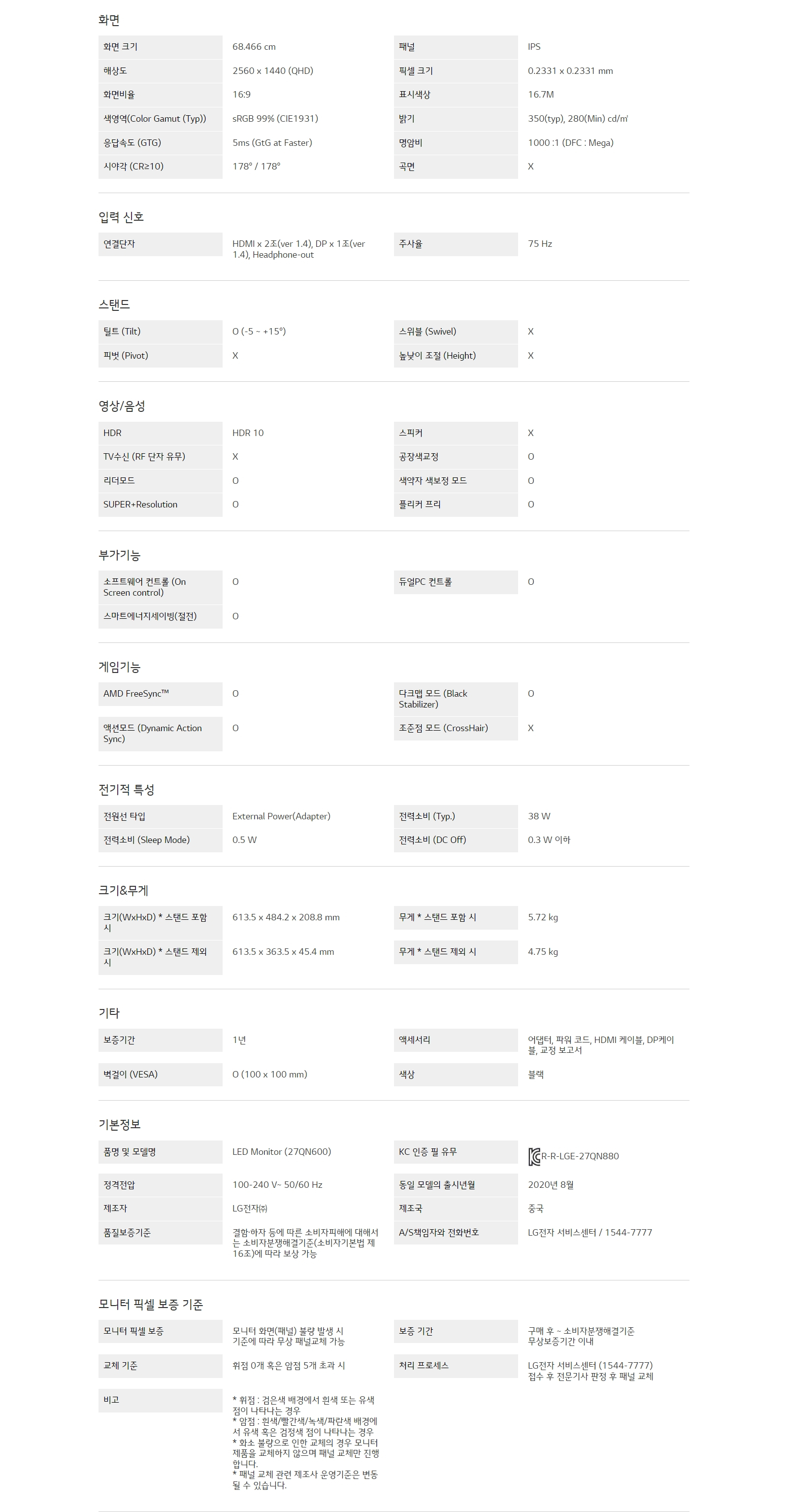Click the '전기적 특성' section heading
Screen dimensions: 788x1512
127,789
